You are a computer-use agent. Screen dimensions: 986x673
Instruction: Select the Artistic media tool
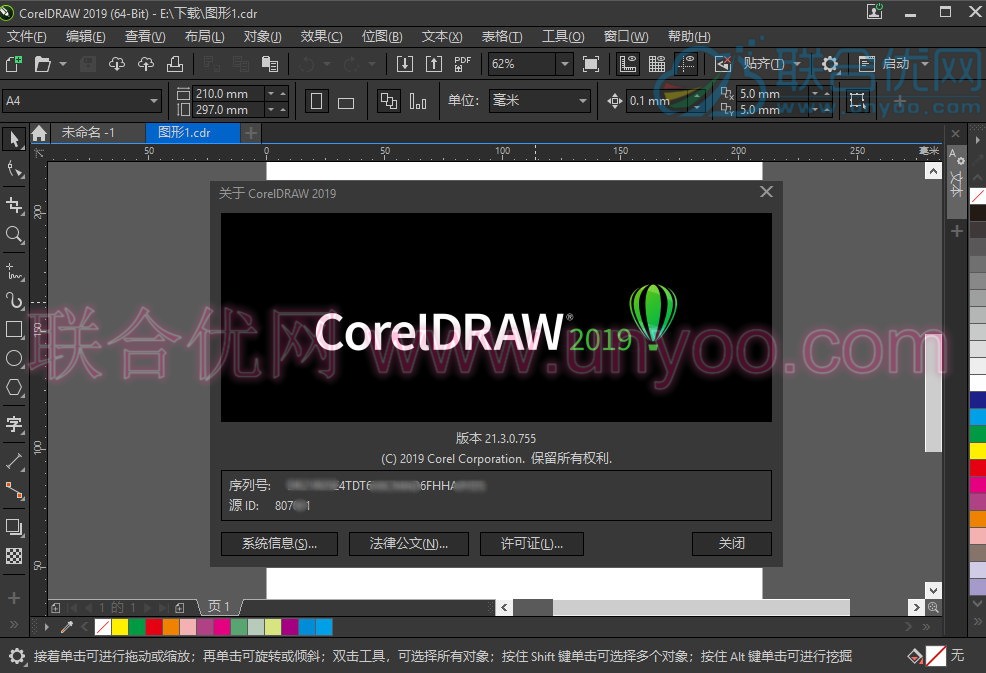pyautogui.click(x=14, y=301)
